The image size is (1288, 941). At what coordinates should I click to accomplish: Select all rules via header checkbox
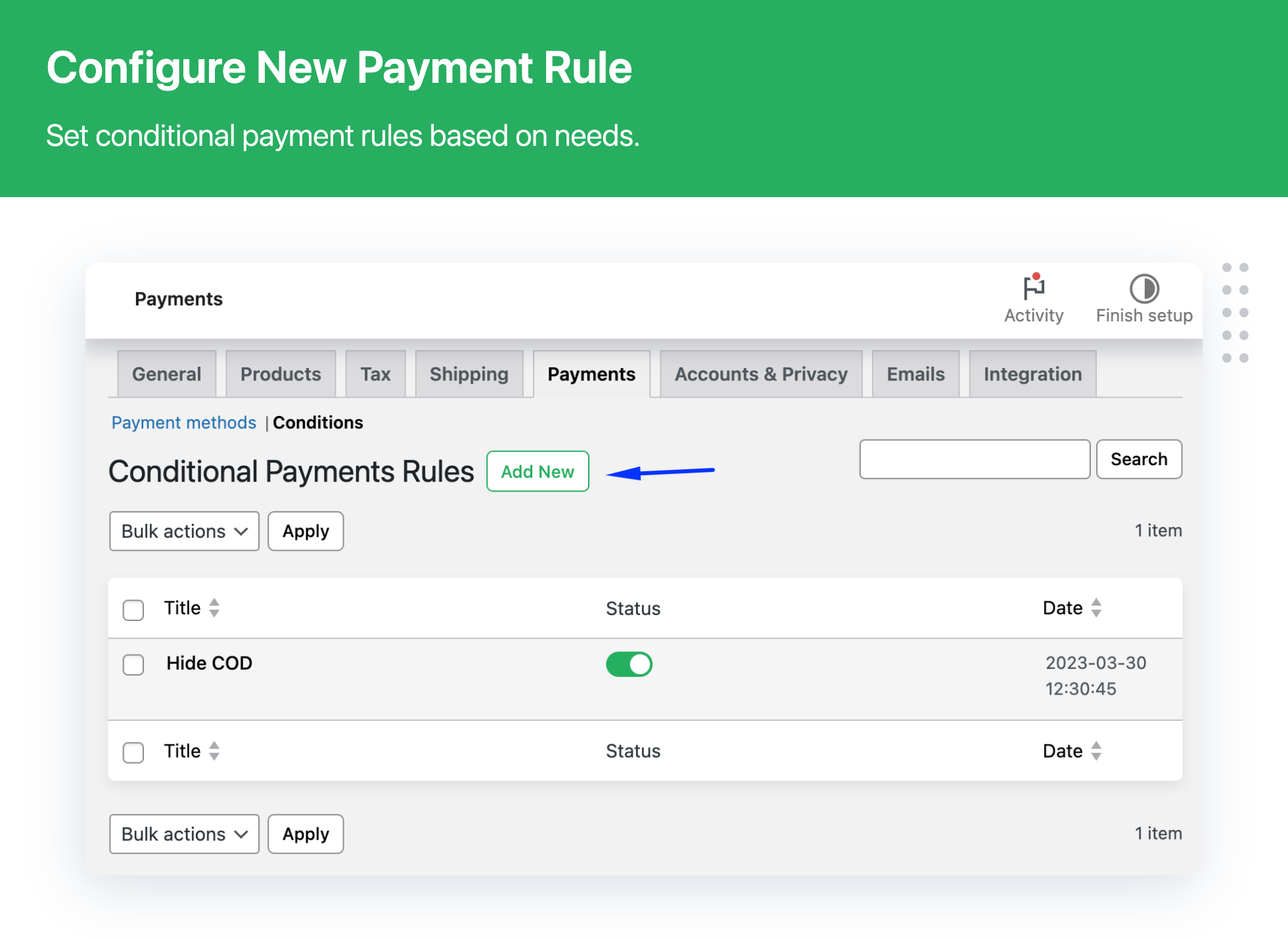[133, 610]
